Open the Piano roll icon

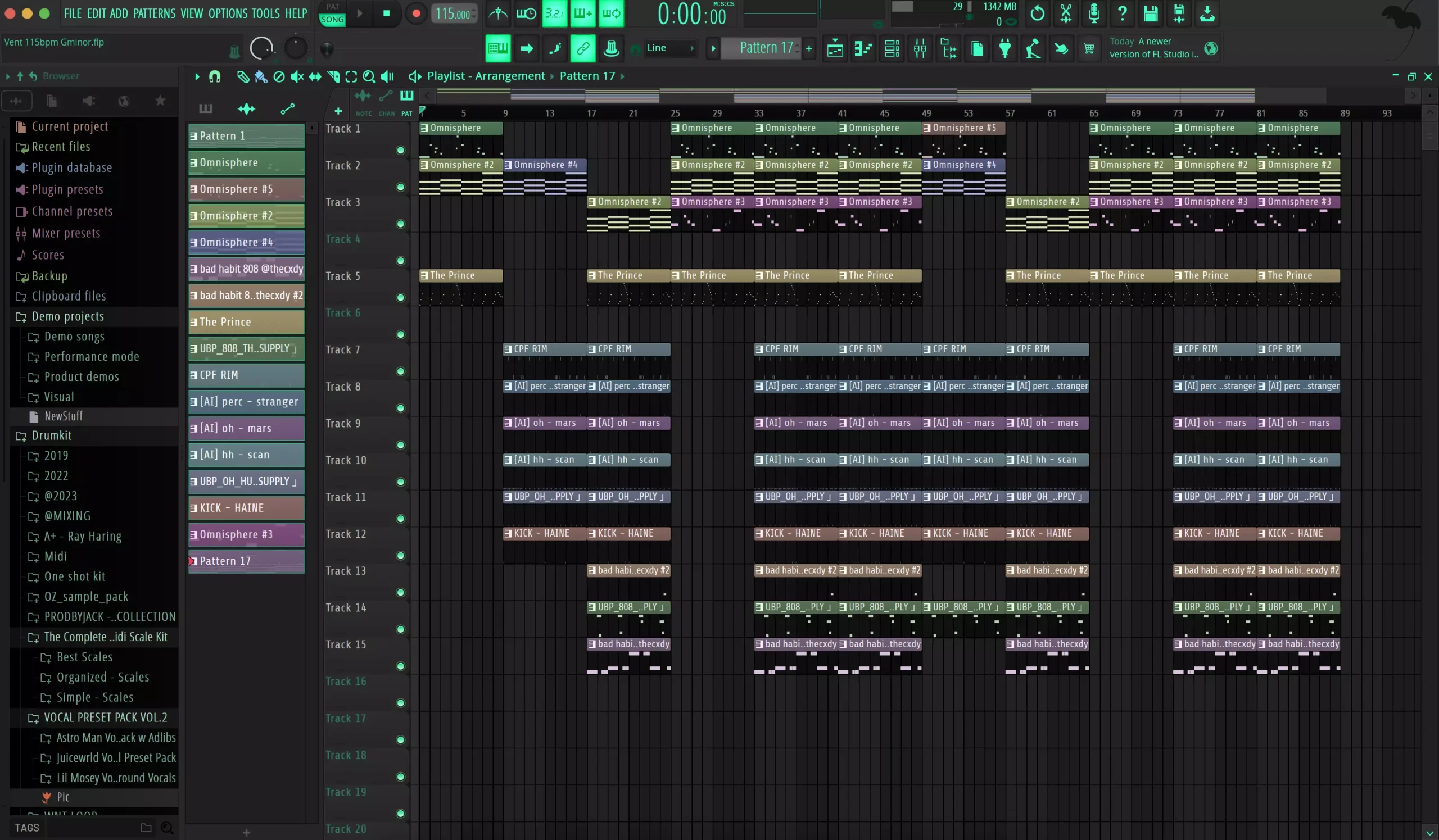tap(863, 48)
